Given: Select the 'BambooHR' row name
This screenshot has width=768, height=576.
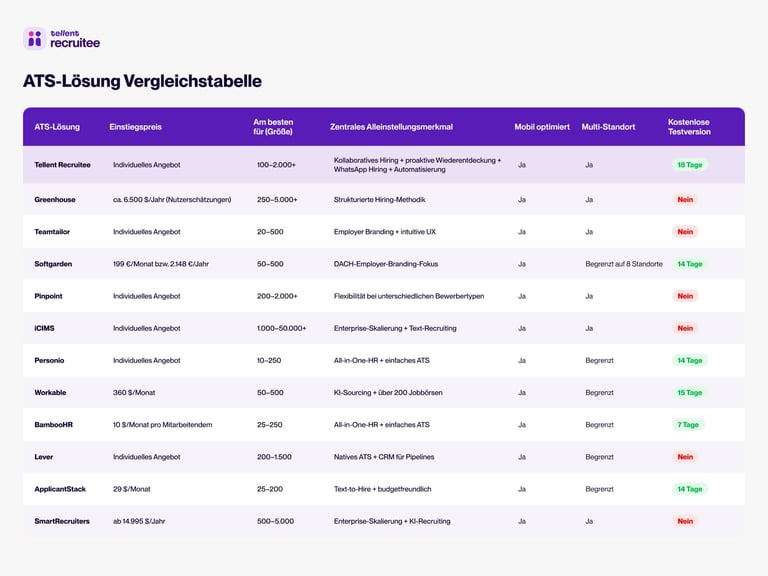Looking at the screenshot, I should [x=53, y=425].
